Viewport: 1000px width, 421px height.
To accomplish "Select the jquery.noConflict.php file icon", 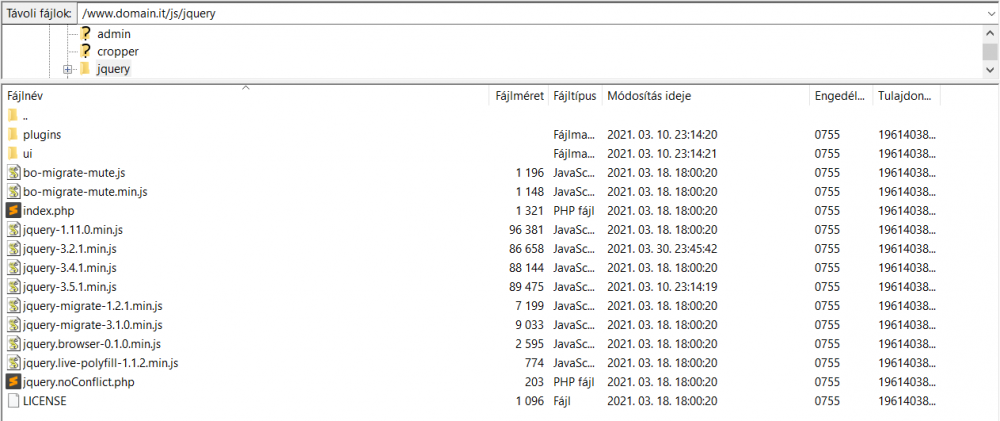I will pos(13,382).
